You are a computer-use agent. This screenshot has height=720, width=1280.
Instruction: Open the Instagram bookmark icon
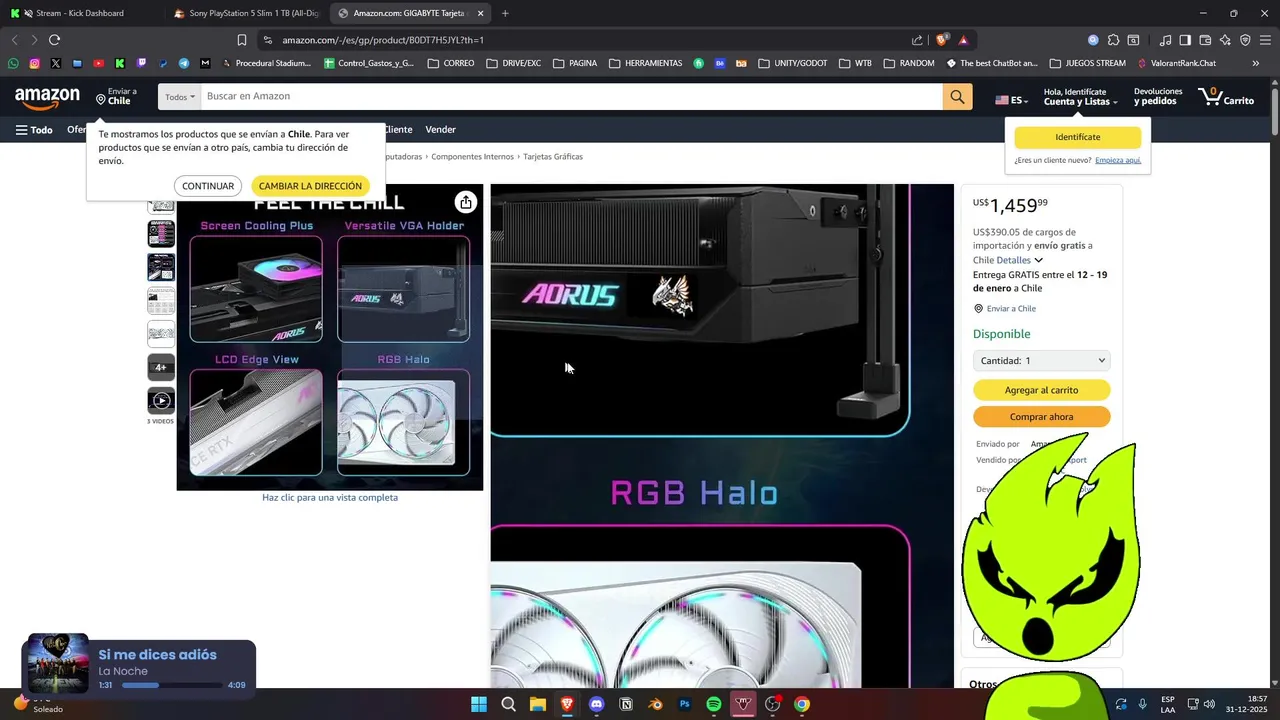click(34, 63)
